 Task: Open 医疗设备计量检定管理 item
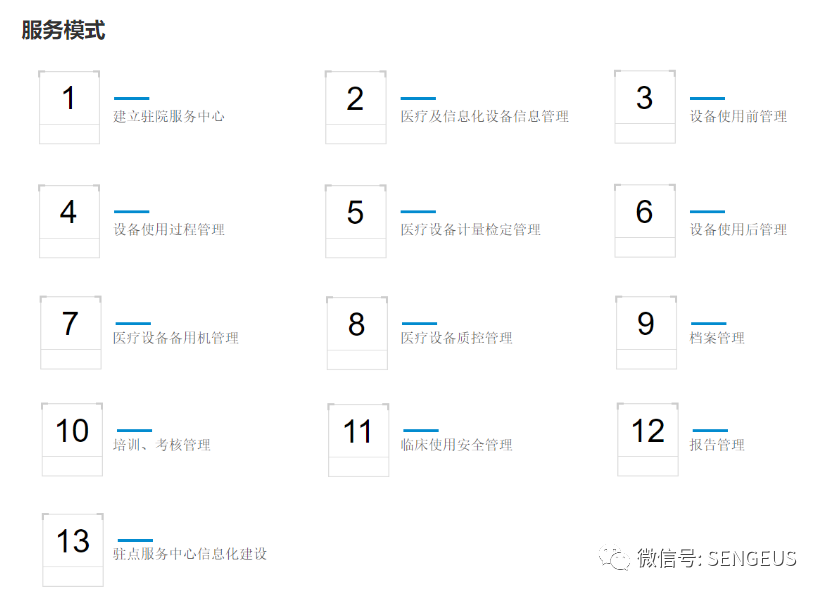tap(470, 229)
